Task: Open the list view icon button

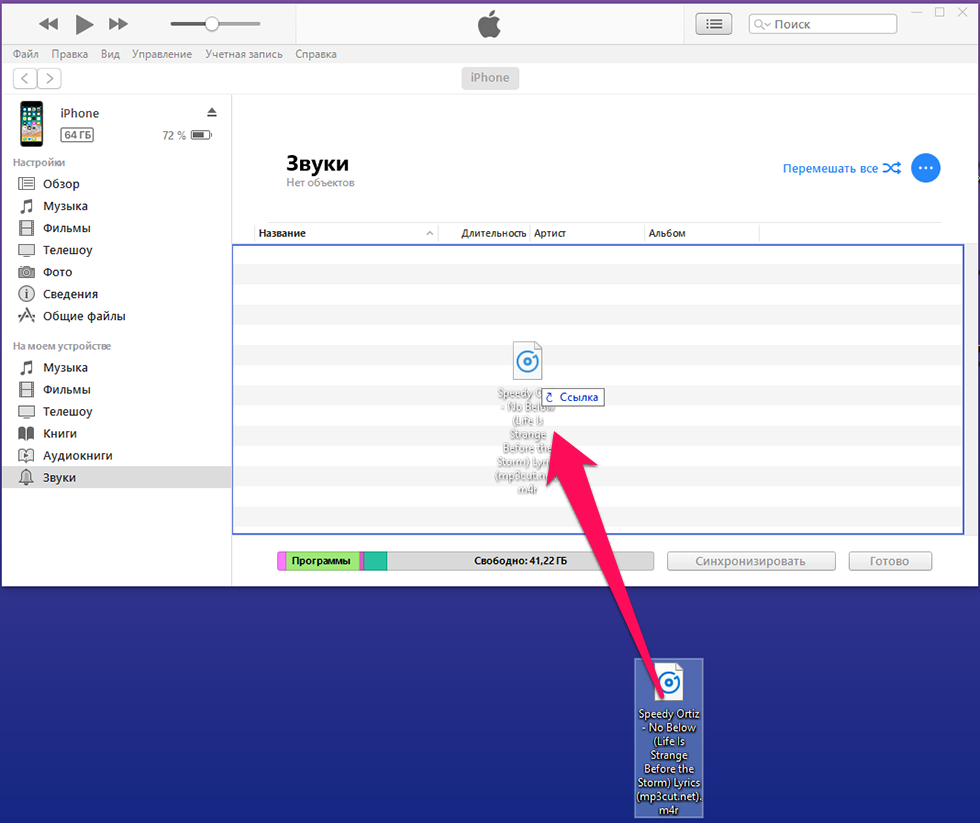Action: [713, 24]
